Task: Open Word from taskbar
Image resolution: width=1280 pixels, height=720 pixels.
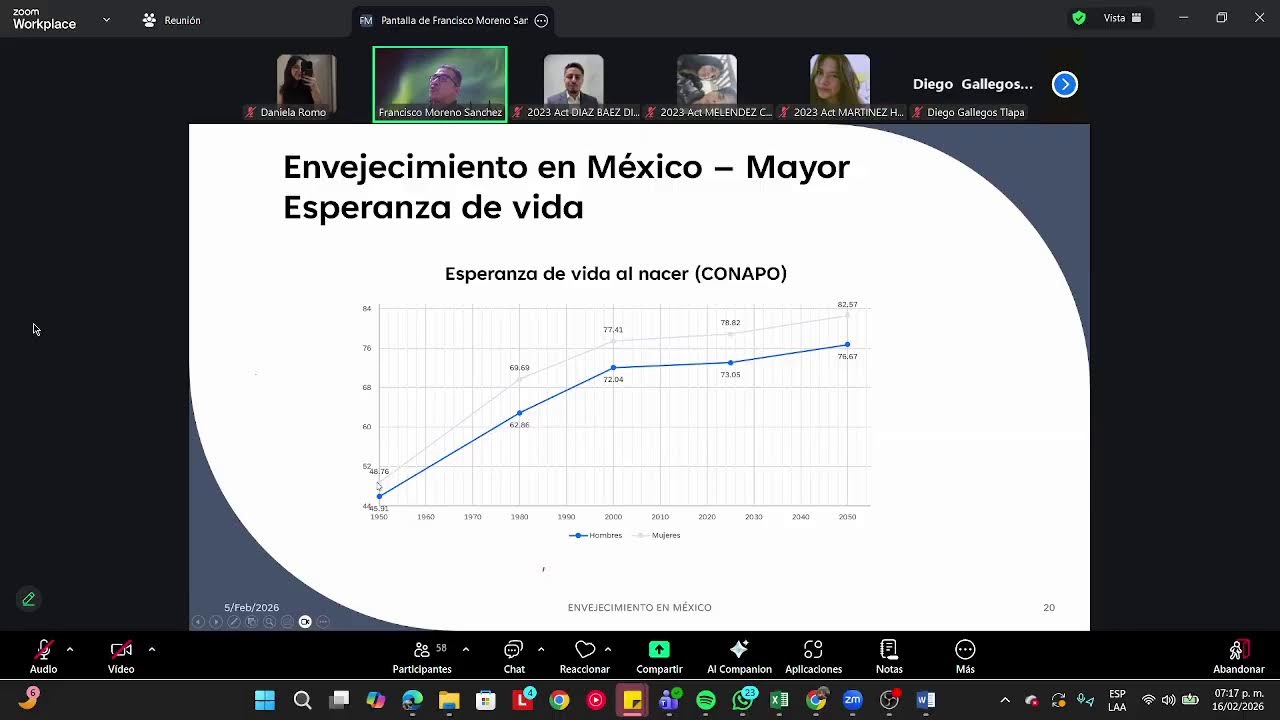Action: pos(926,700)
